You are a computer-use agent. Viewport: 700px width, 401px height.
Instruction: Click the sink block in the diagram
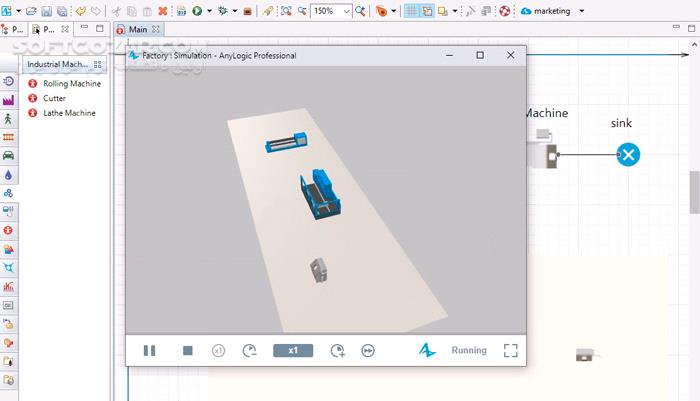coord(627,154)
